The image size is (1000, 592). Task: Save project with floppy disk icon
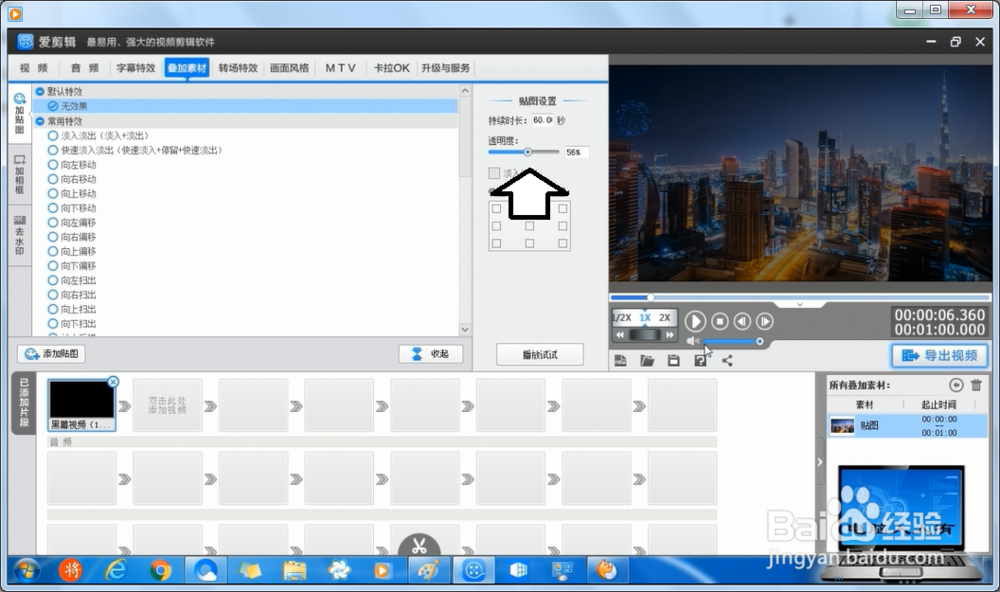(x=673, y=360)
